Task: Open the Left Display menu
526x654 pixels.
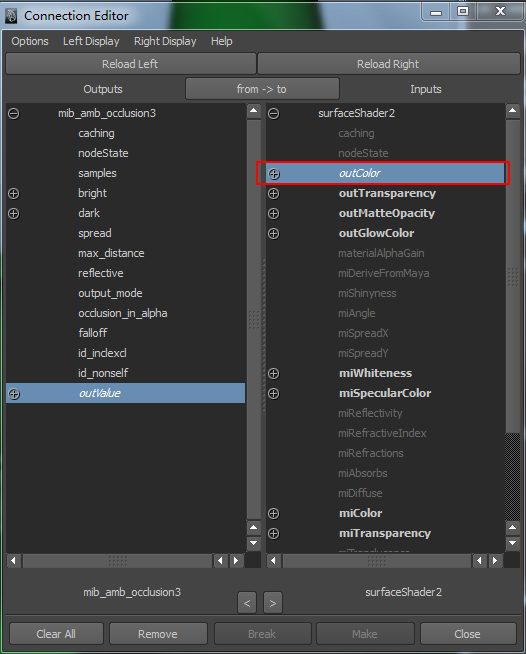Action: click(x=91, y=41)
